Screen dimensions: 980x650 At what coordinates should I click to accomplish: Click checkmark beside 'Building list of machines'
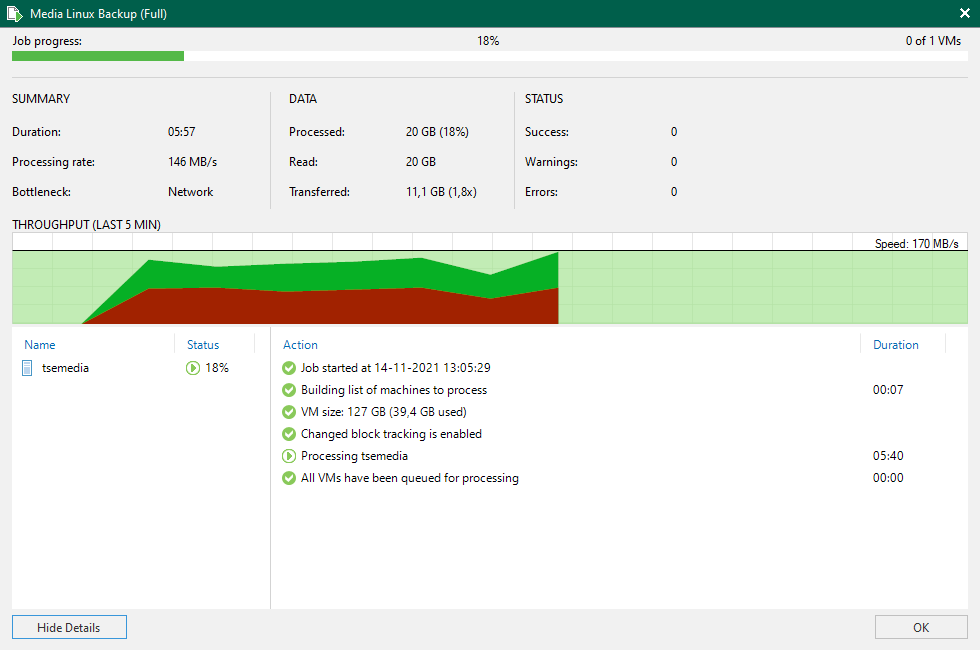click(x=289, y=389)
